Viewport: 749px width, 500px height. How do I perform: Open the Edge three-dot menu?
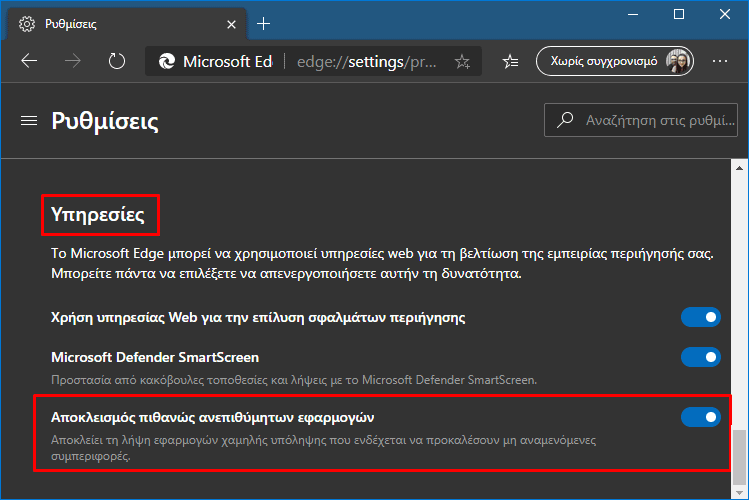point(720,61)
